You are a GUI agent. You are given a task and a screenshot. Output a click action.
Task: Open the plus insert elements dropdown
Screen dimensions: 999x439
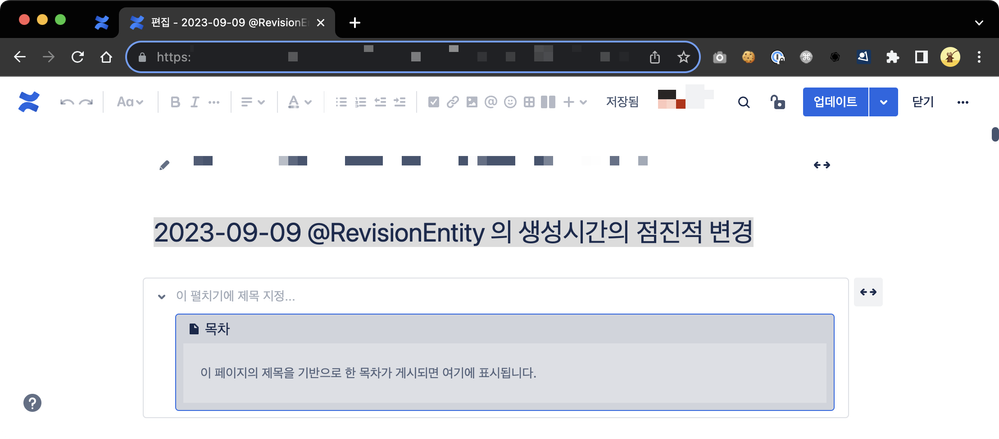pyautogui.click(x=575, y=102)
